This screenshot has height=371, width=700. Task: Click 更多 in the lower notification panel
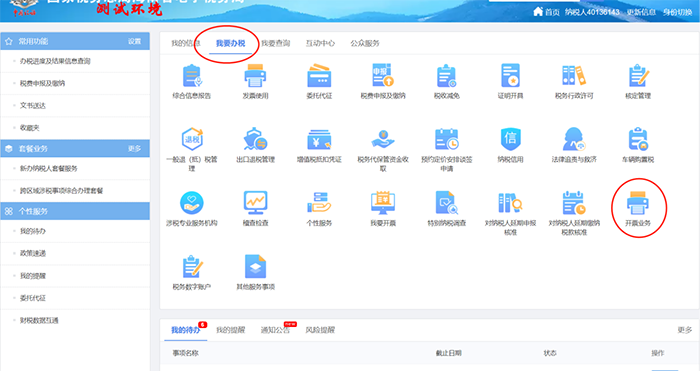click(684, 330)
